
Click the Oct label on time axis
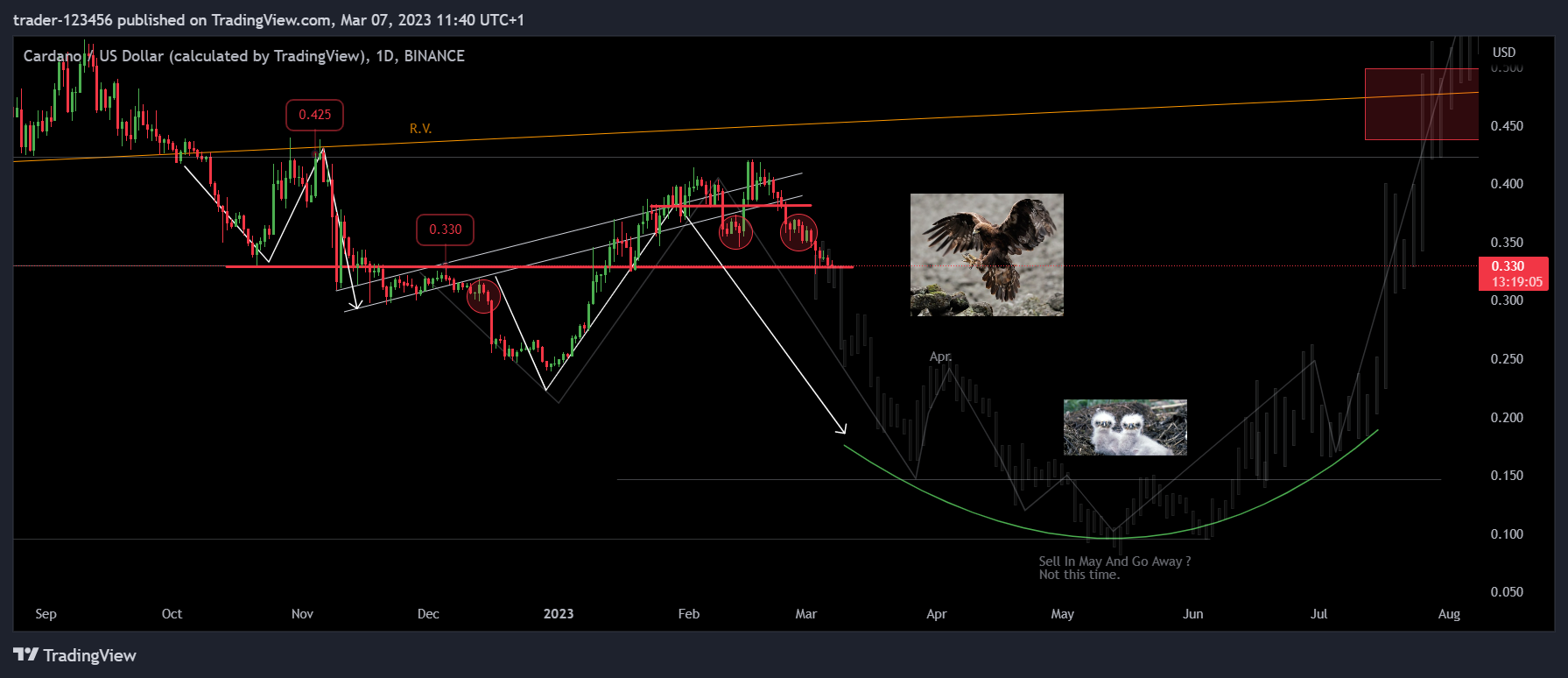pyautogui.click(x=172, y=614)
